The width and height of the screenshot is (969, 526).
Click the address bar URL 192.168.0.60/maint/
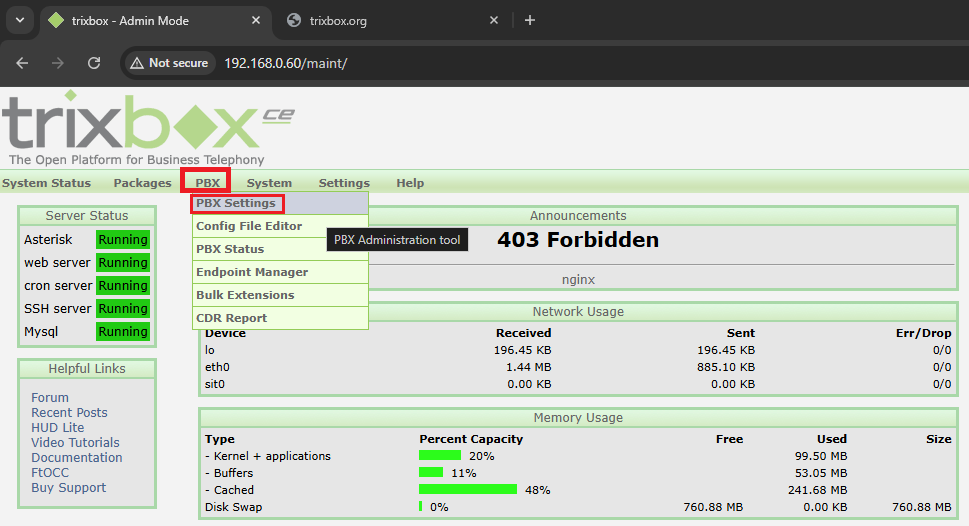(x=286, y=63)
